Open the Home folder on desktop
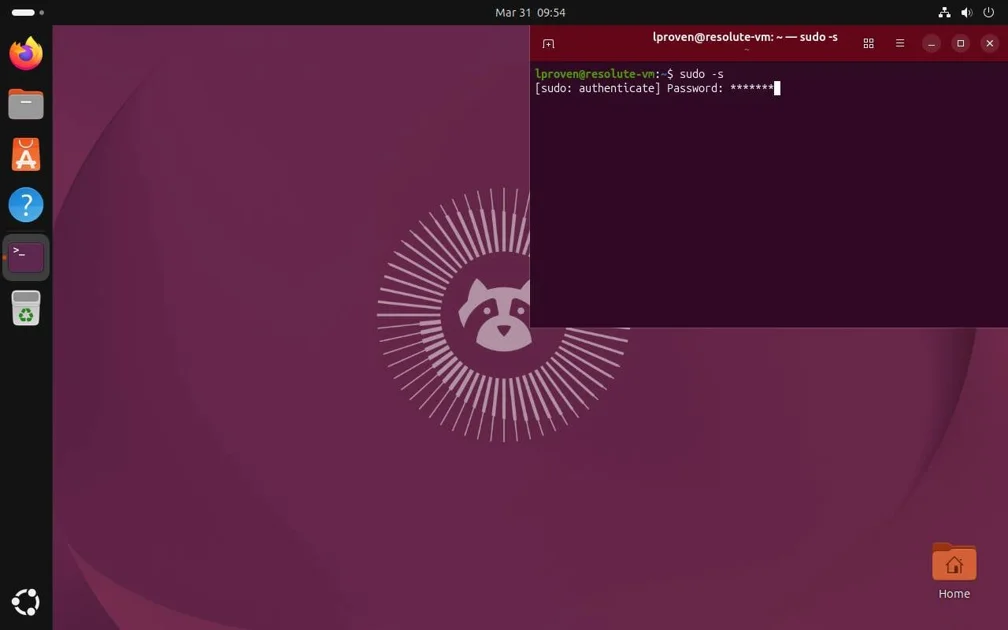 coord(954,563)
